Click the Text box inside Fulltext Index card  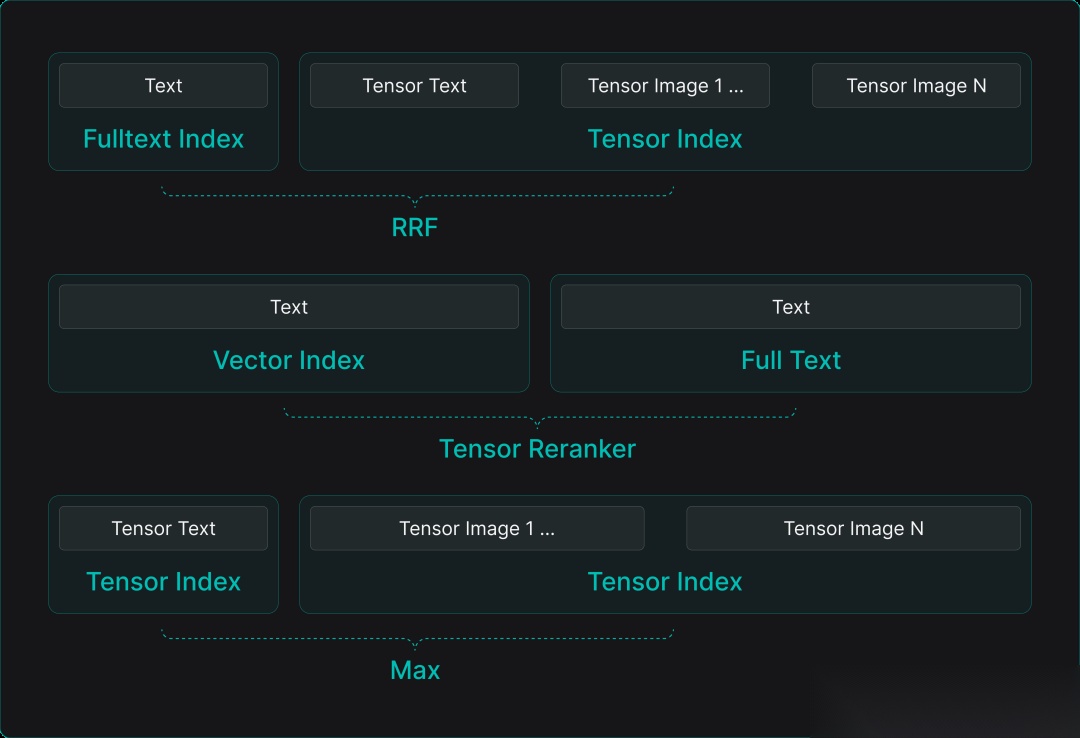pyautogui.click(x=163, y=85)
